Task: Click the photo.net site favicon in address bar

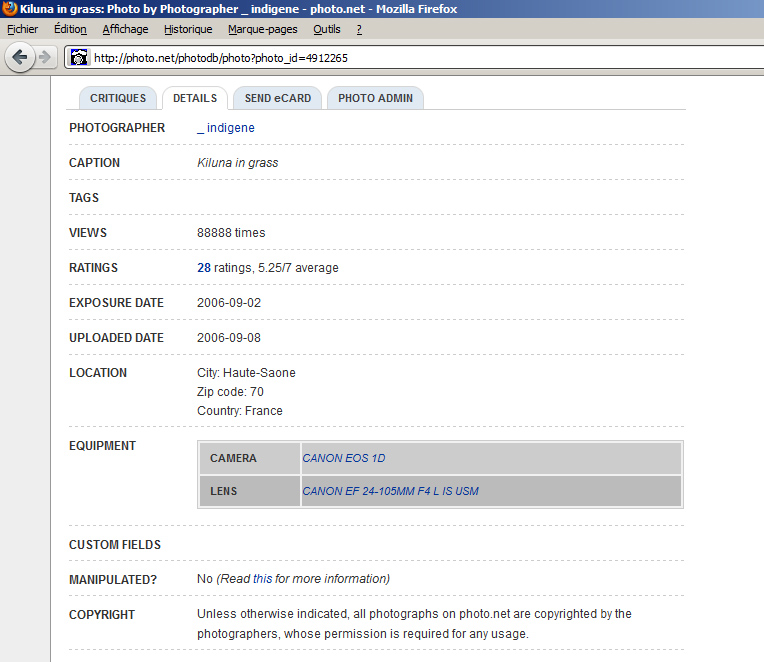Action: tap(78, 57)
